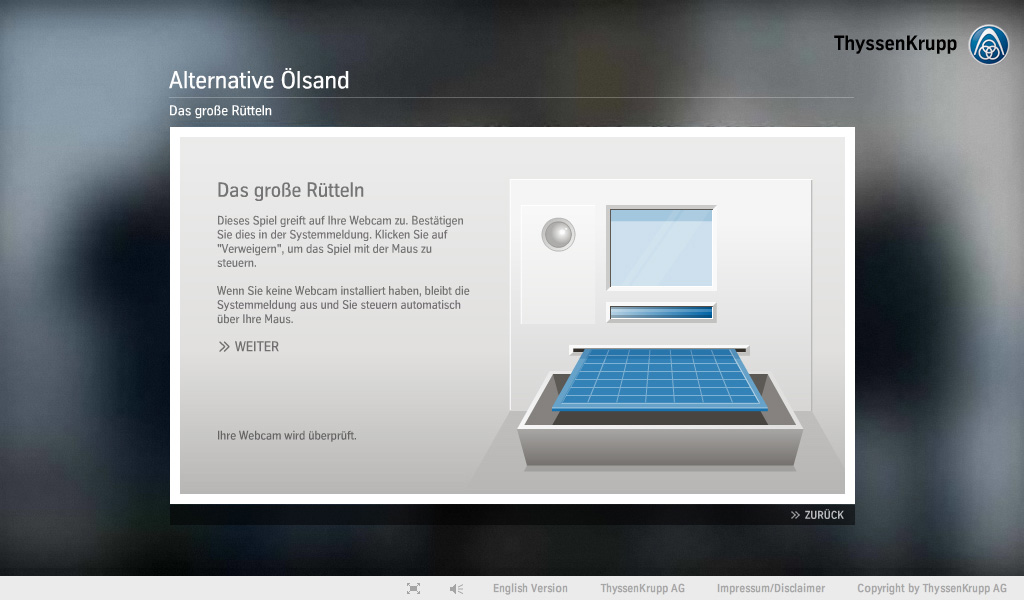Click the ThyssenKrupp wordmark text
The height and width of the screenshot is (600, 1024).
895,44
